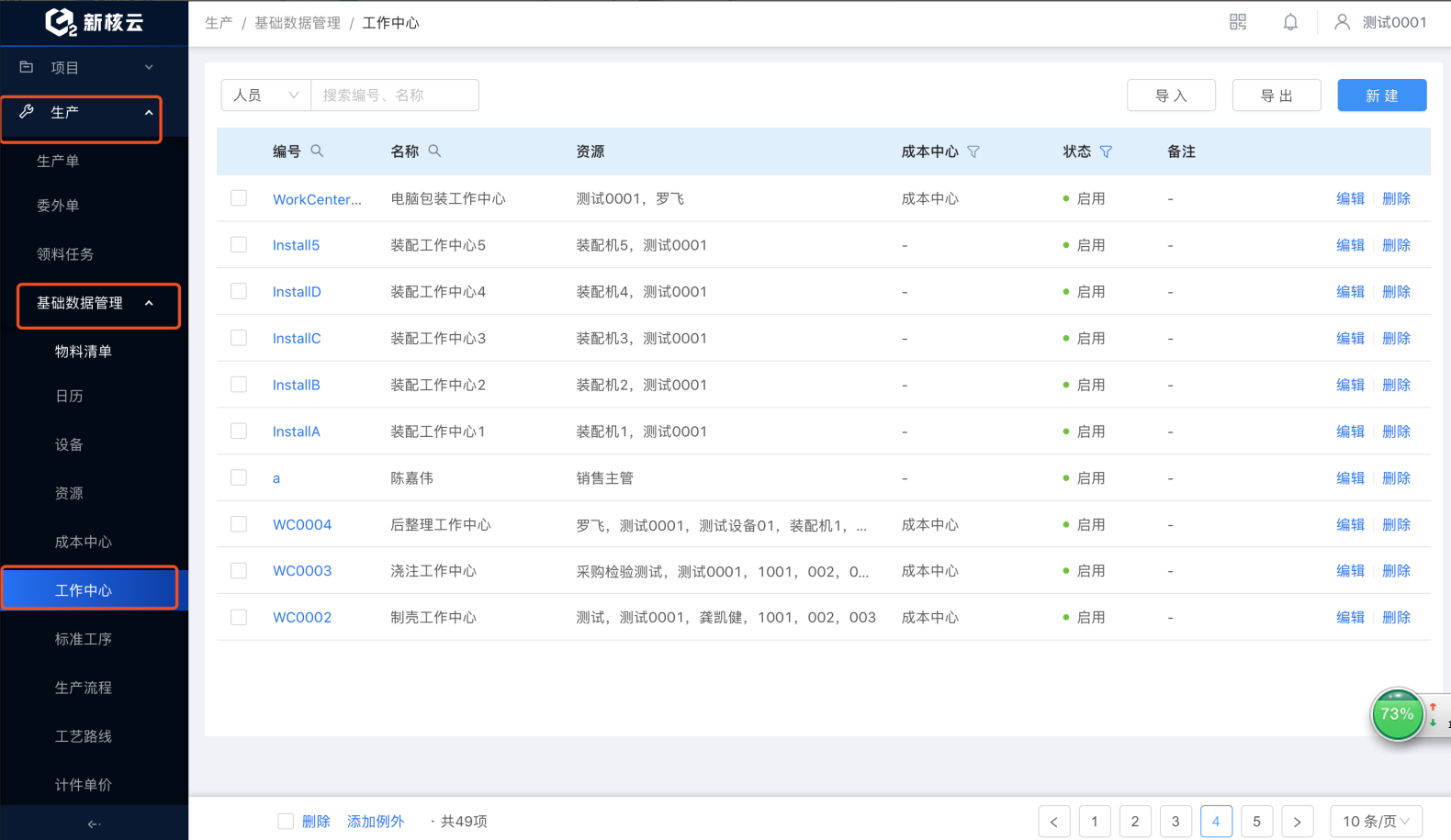Open 标准工序 in the sidebar
1451x840 pixels.
tap(84, 639)
